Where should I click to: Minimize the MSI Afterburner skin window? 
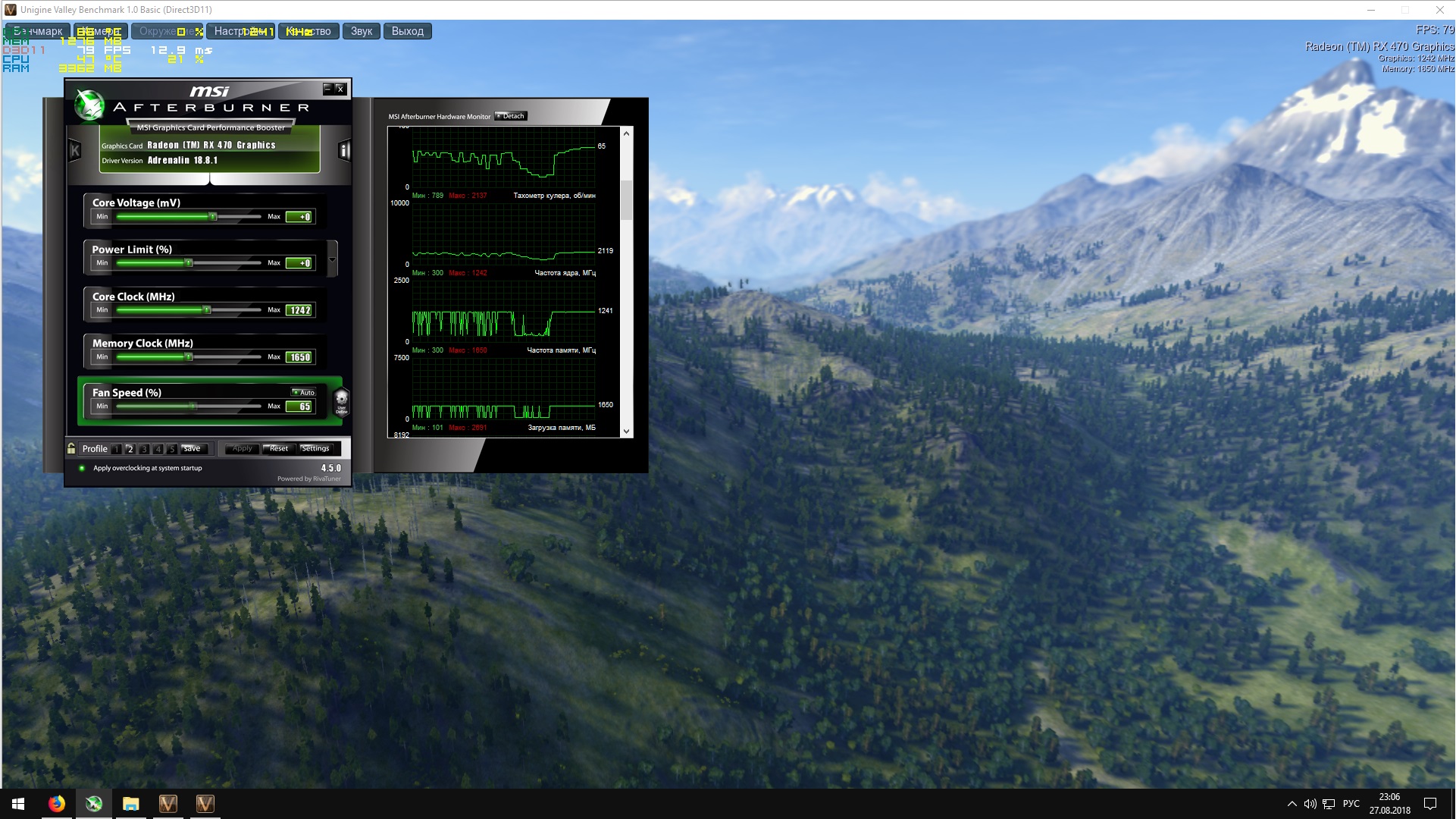point(327,89)
